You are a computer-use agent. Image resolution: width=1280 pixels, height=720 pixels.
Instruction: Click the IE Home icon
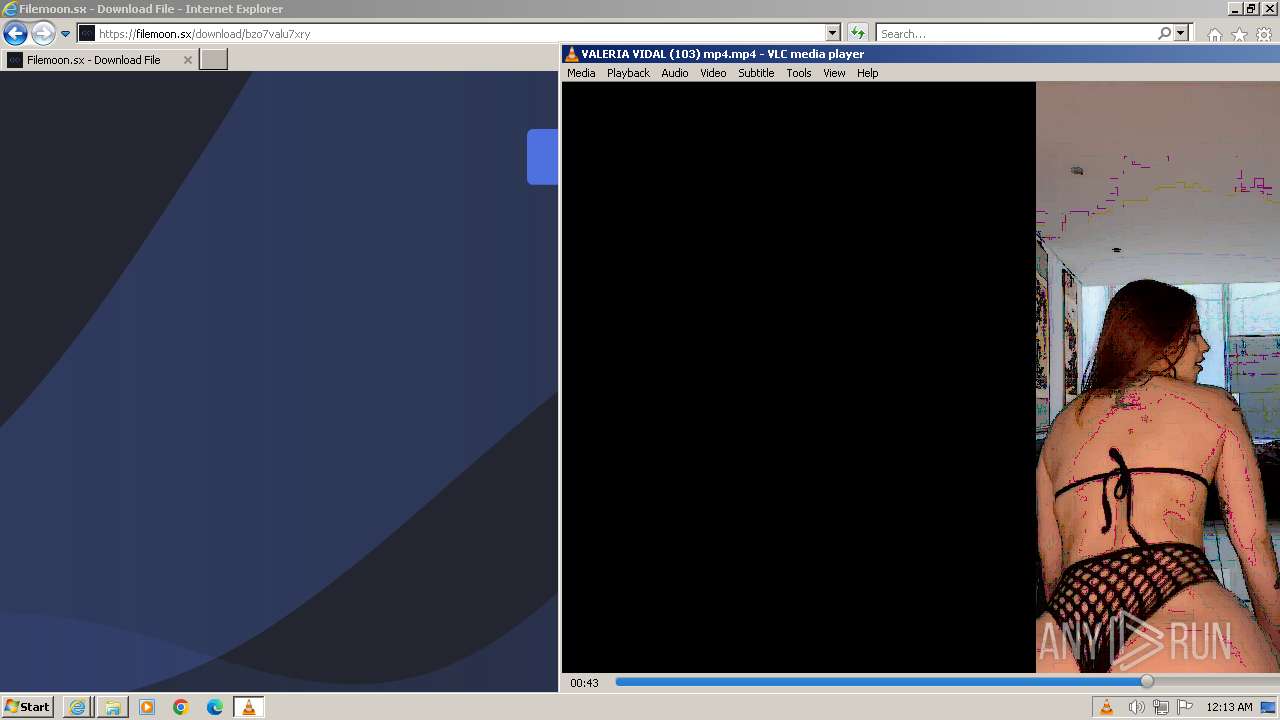(x=1214, y=35)
